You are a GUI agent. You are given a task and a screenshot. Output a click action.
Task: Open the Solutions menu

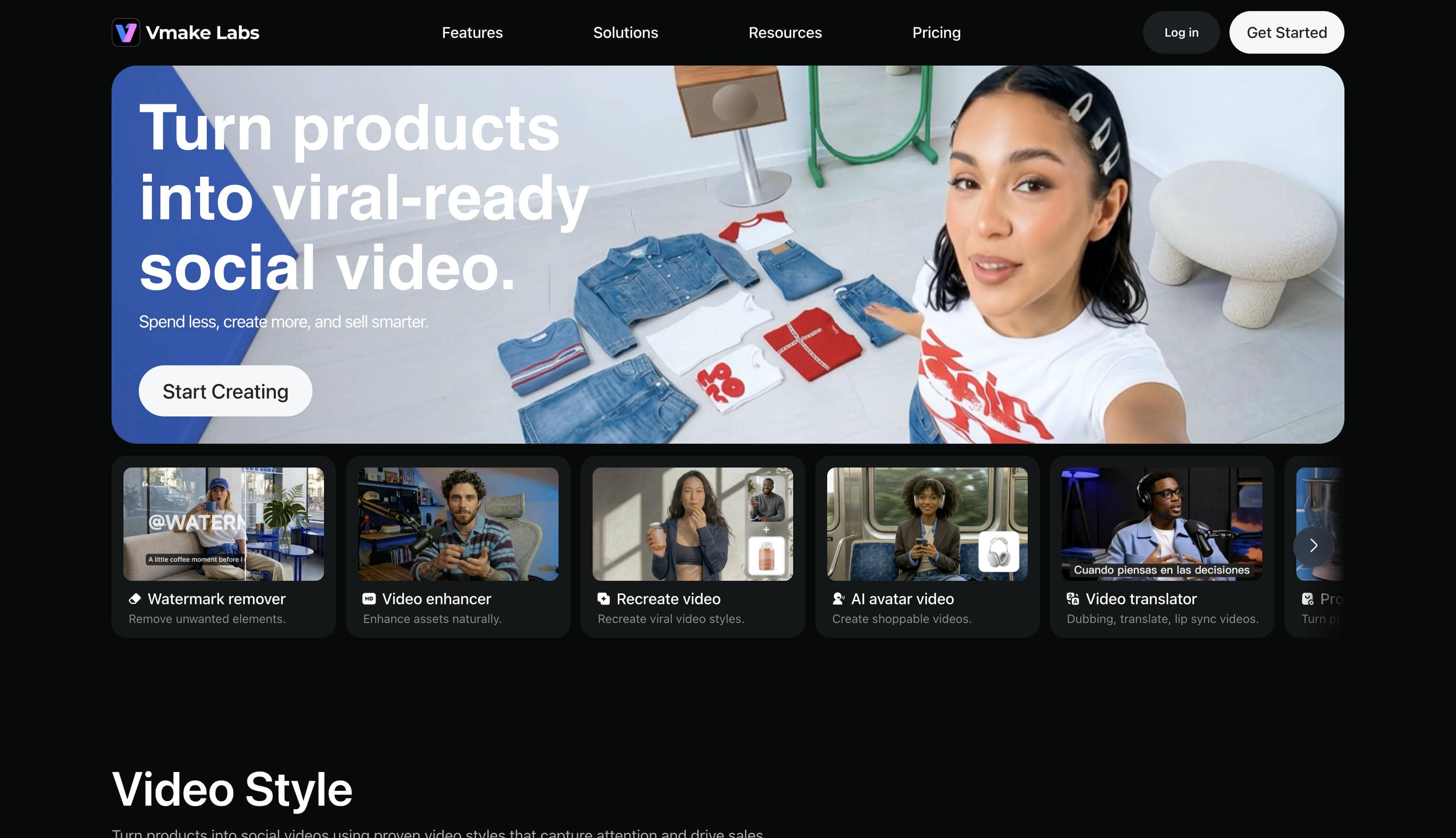[x=625, y=33]
